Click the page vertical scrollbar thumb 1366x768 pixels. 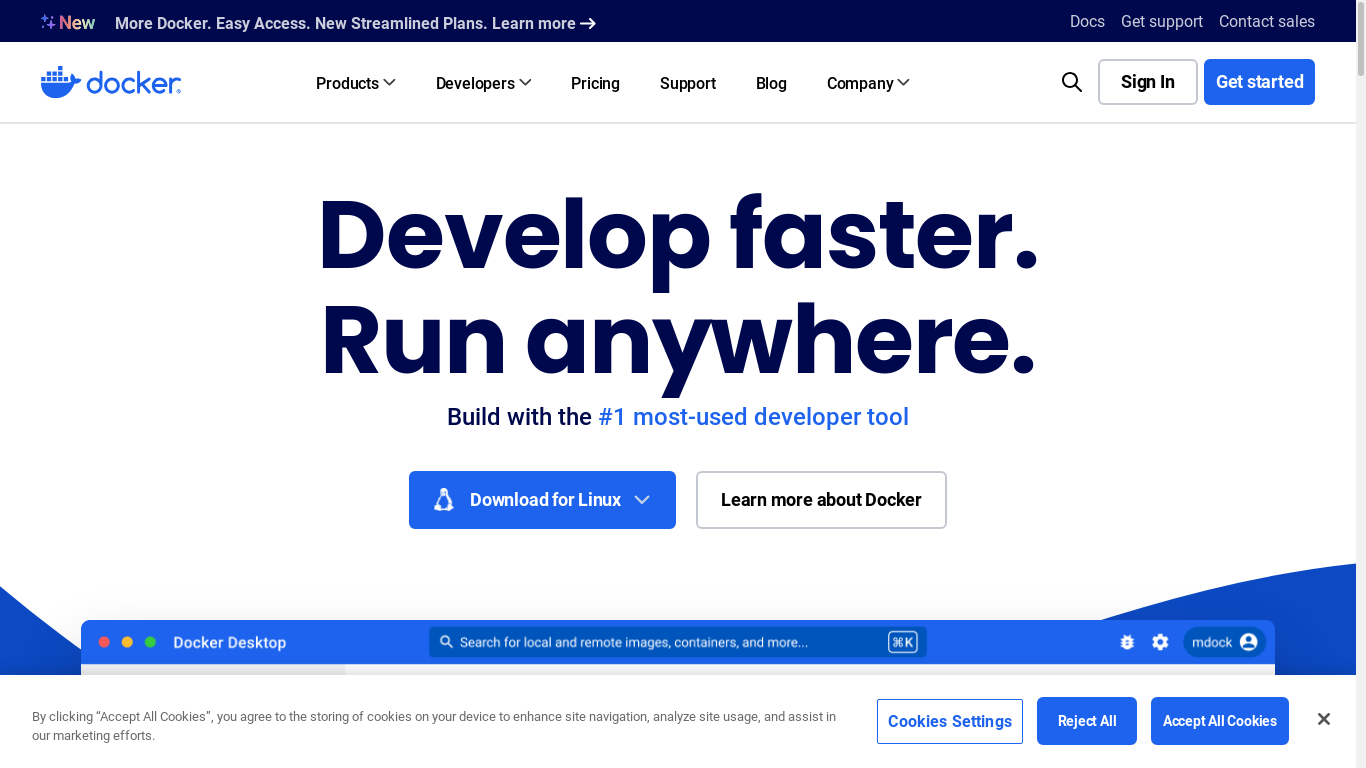pos(1361,40)
